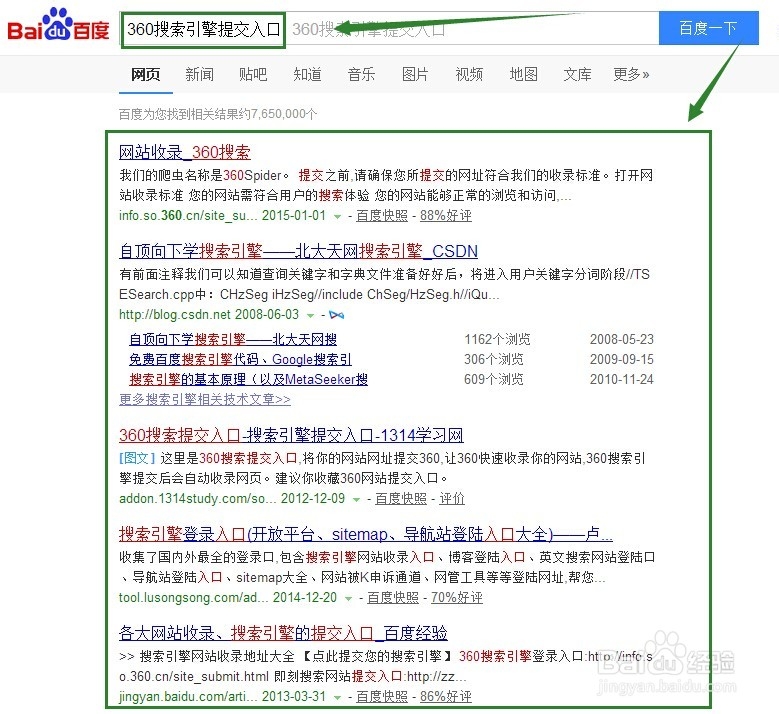Open 各大网站收录 百度经验 result title
Image resolution: width=779 pixels, height=714 pixels.
283,633
